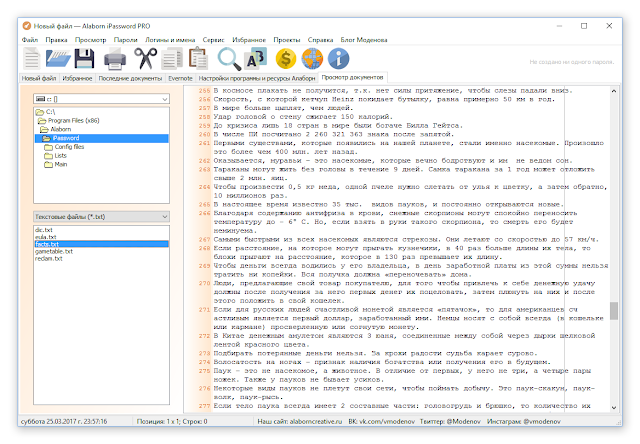Select the Alaborn folder
Screen dimensions: 640x444
[x=56, y=129]
